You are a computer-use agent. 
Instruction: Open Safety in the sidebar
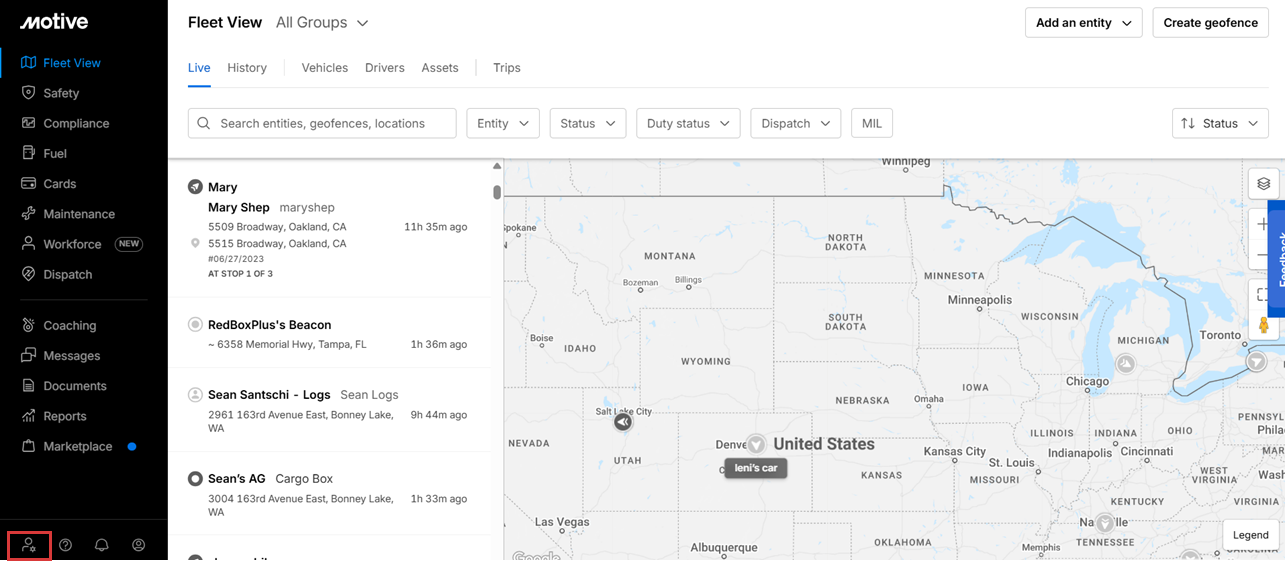(61, 93)
